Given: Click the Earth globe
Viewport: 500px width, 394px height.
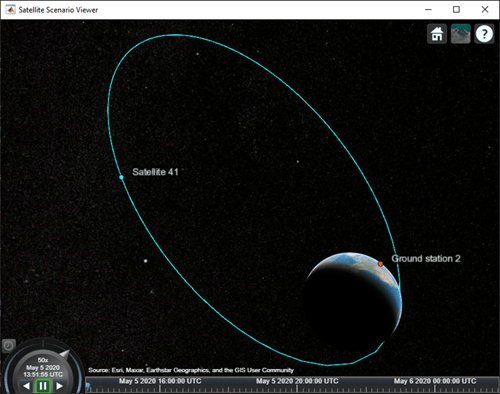Looking at the screenshot, I should click(x=353, y=303).
